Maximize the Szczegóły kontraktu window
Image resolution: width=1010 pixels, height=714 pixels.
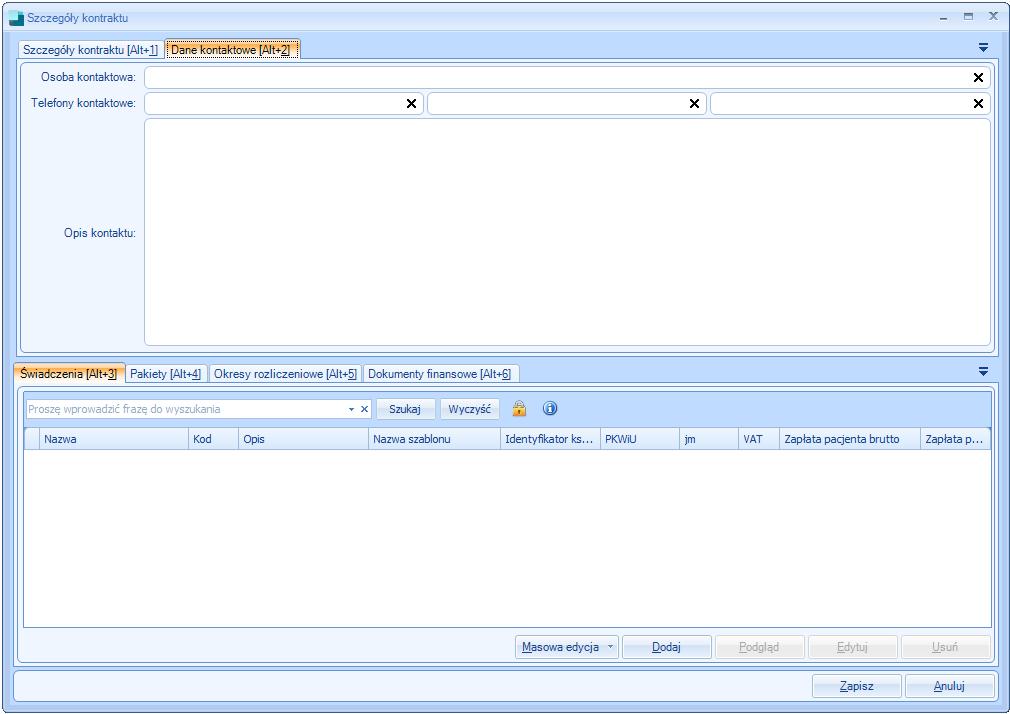[x=968, y=17]
